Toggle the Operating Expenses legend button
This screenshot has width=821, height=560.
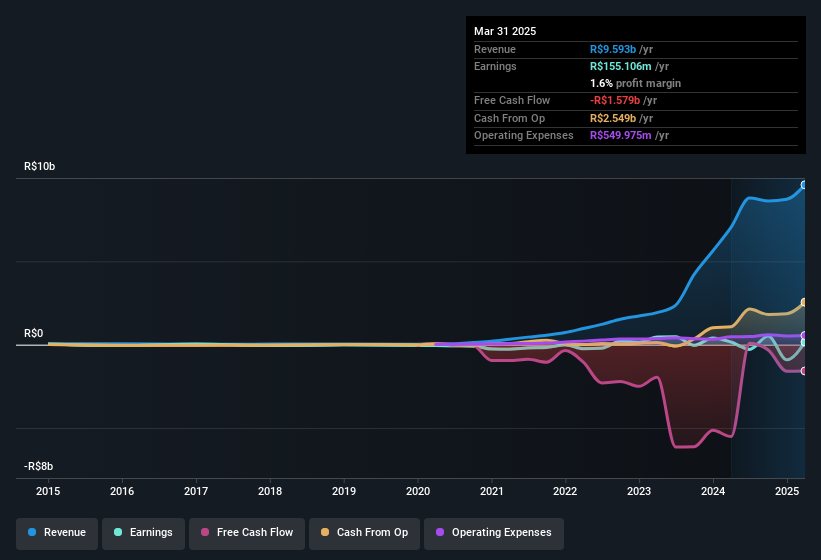click(494, 533)
